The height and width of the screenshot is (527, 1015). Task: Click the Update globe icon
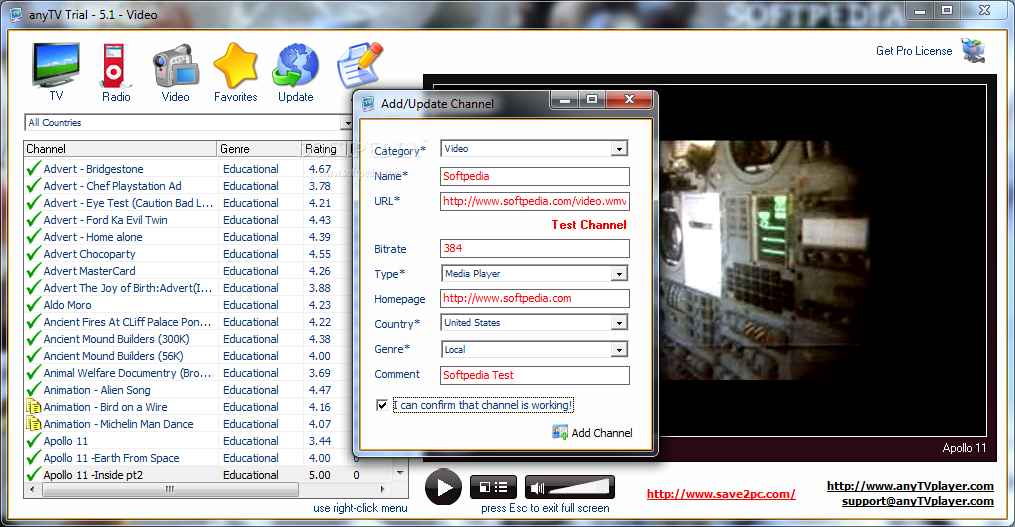click(x=295, y=65)
